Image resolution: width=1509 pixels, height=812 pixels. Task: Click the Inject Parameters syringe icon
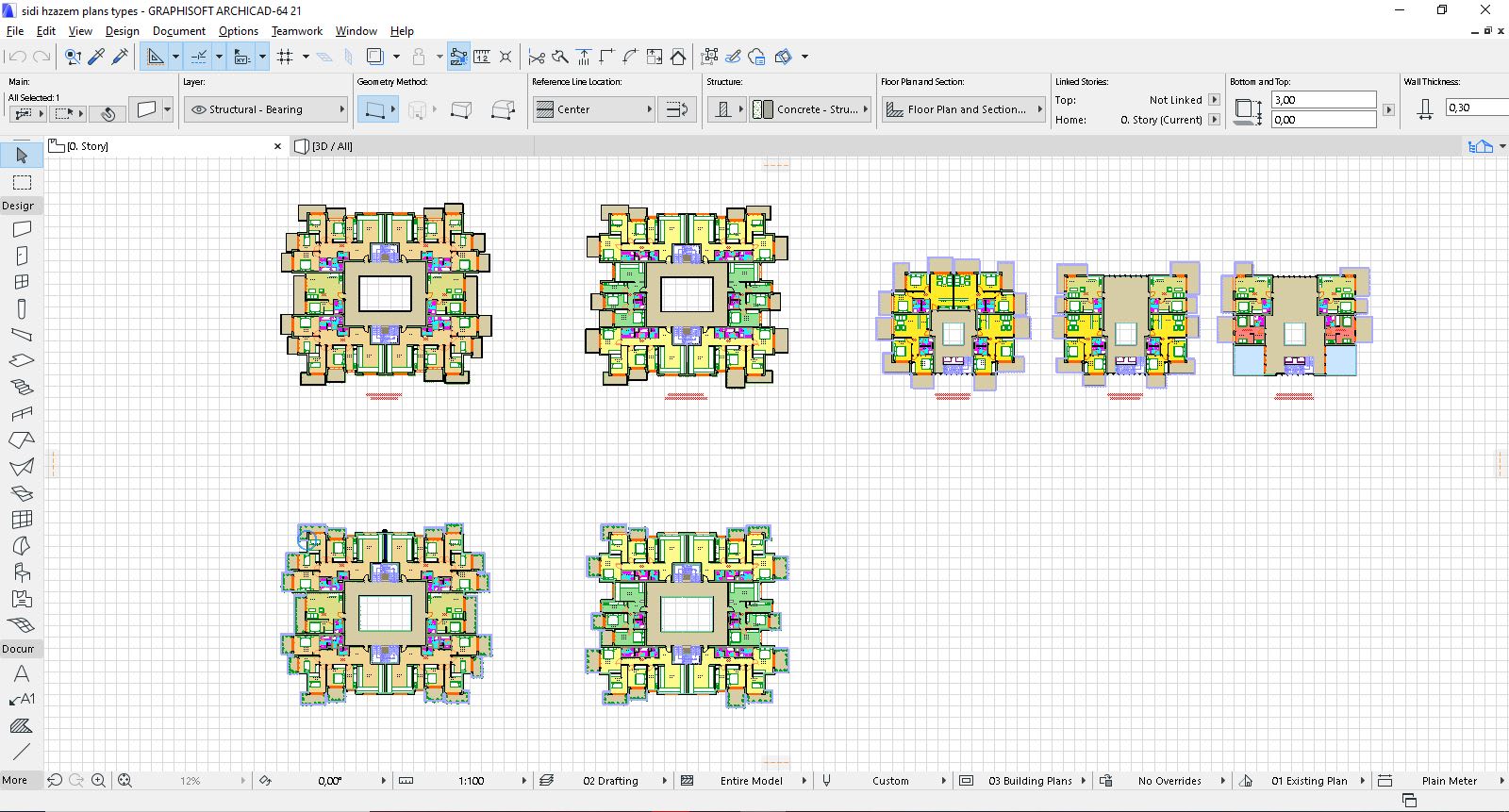120,57
